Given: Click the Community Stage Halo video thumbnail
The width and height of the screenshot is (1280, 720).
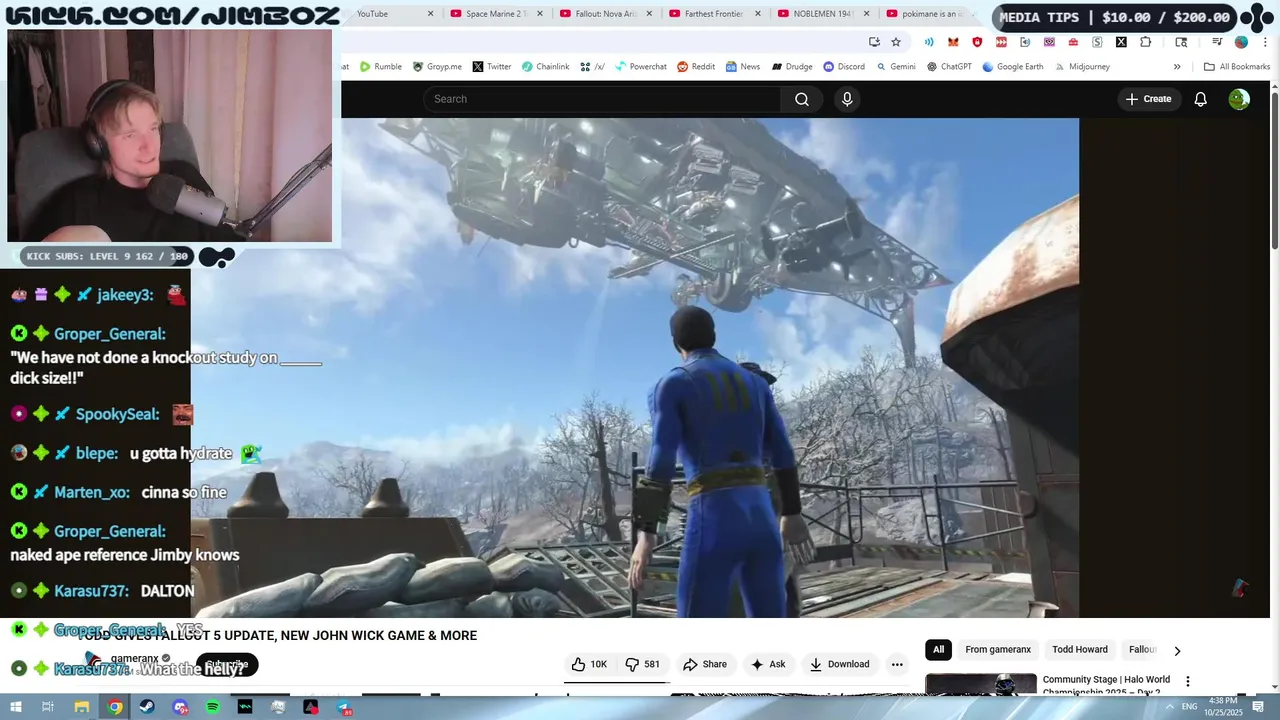Looking at the screenshot, I should coord(981,684).
